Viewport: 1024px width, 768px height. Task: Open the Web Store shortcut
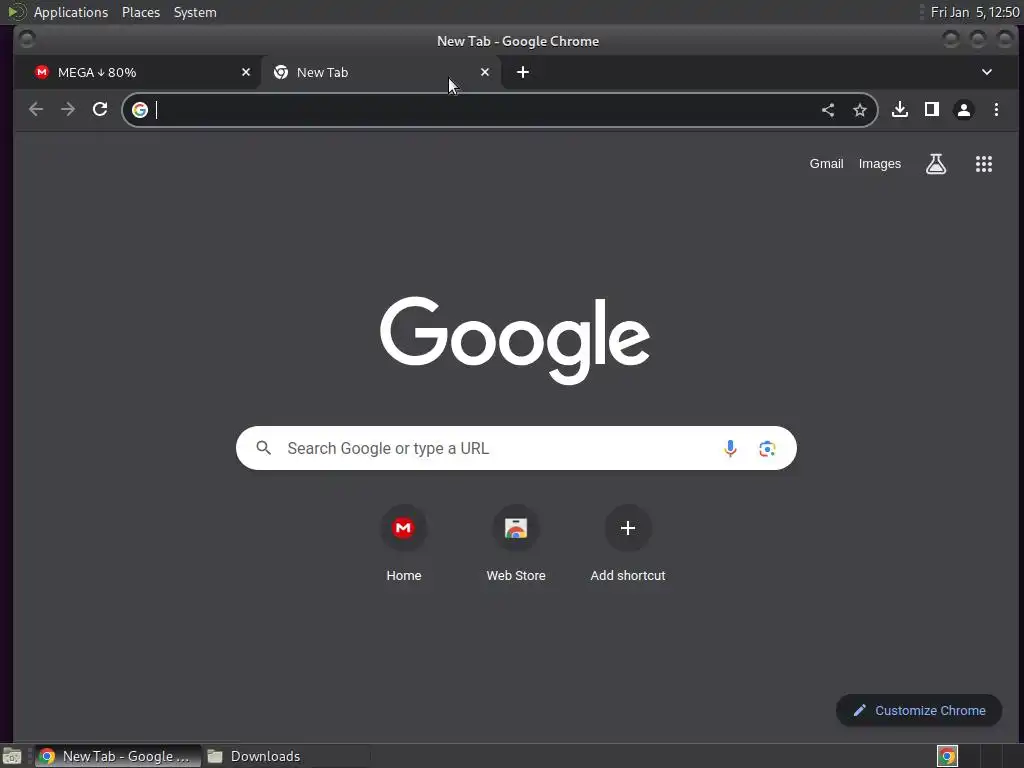[516, 545]
